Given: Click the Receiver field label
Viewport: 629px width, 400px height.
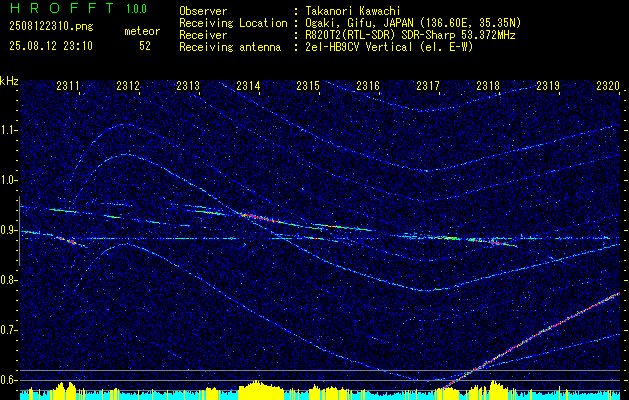Looking at the screenshot, I should point(203,35).
